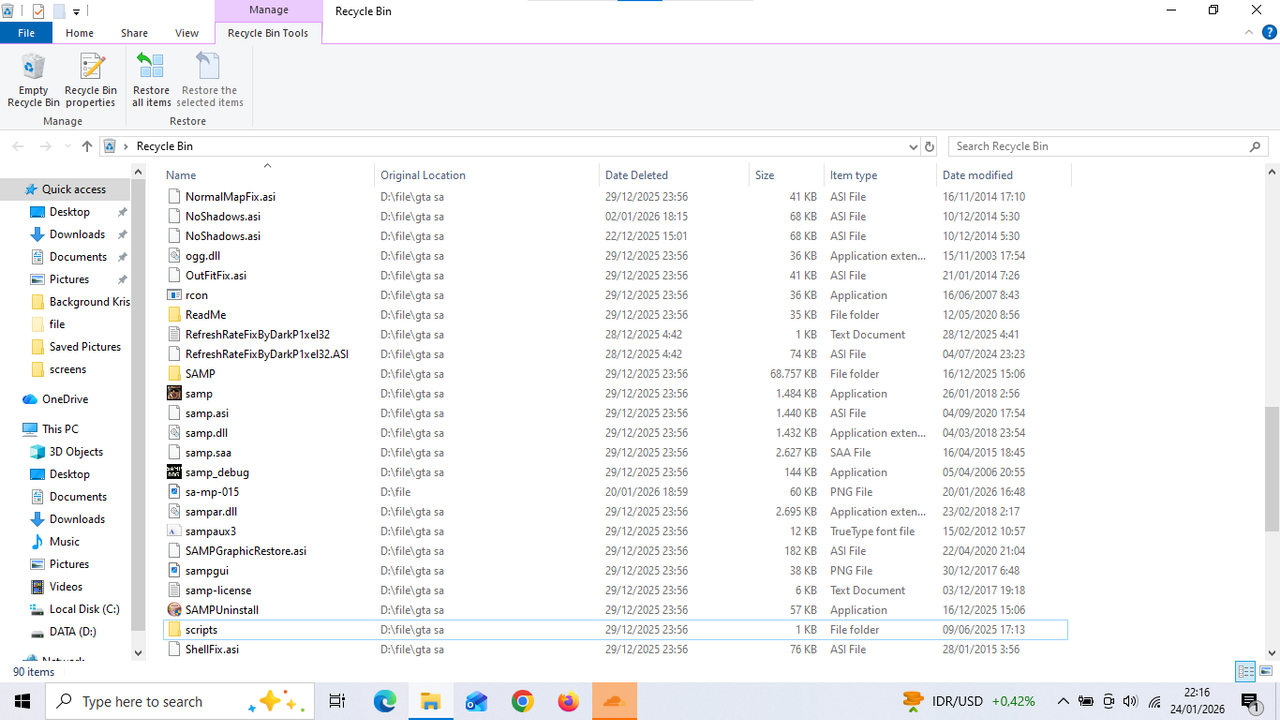Select the ogg.dll file
The width and height of the screenshot is (1280, 720).
click(202, 256)
